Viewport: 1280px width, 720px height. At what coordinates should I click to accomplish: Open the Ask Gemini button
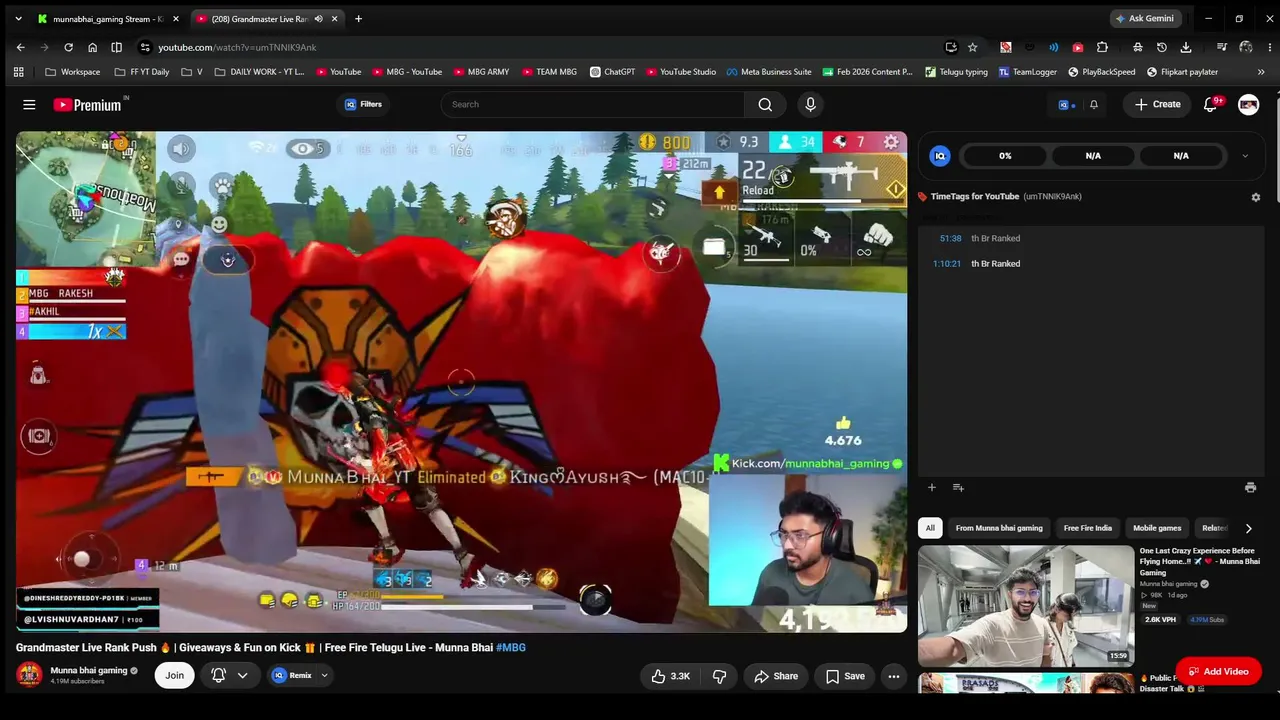[1145, 18]
